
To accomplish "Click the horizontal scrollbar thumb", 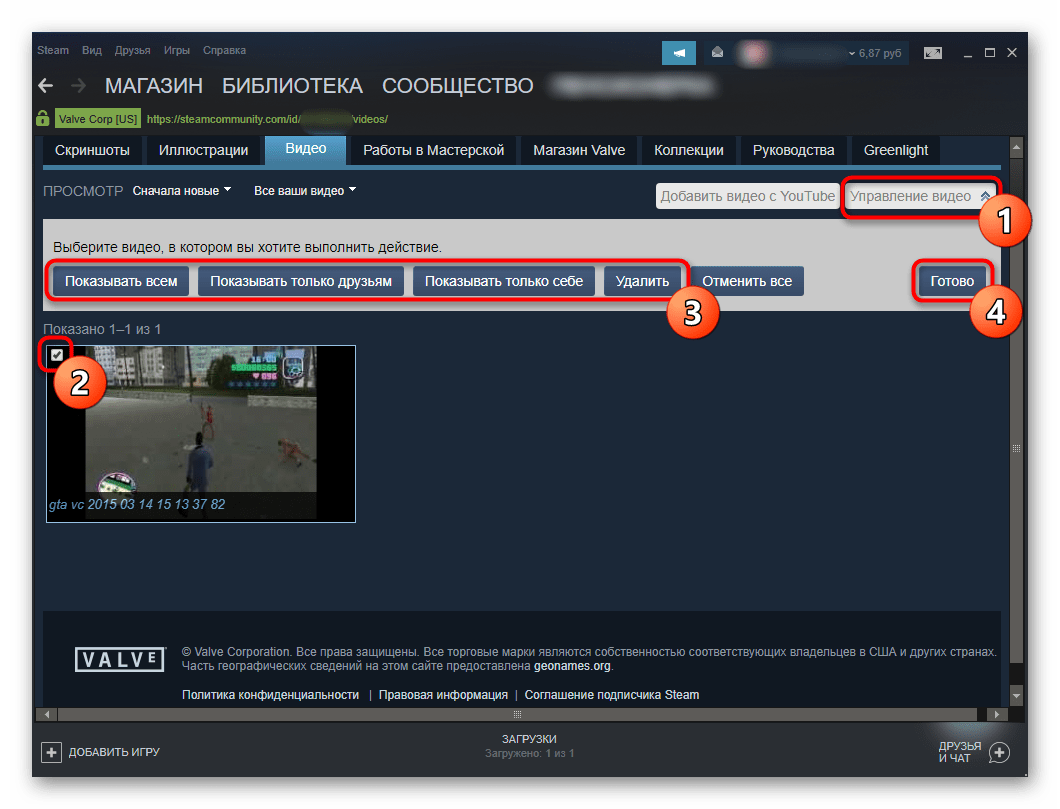I will point(517,715).
